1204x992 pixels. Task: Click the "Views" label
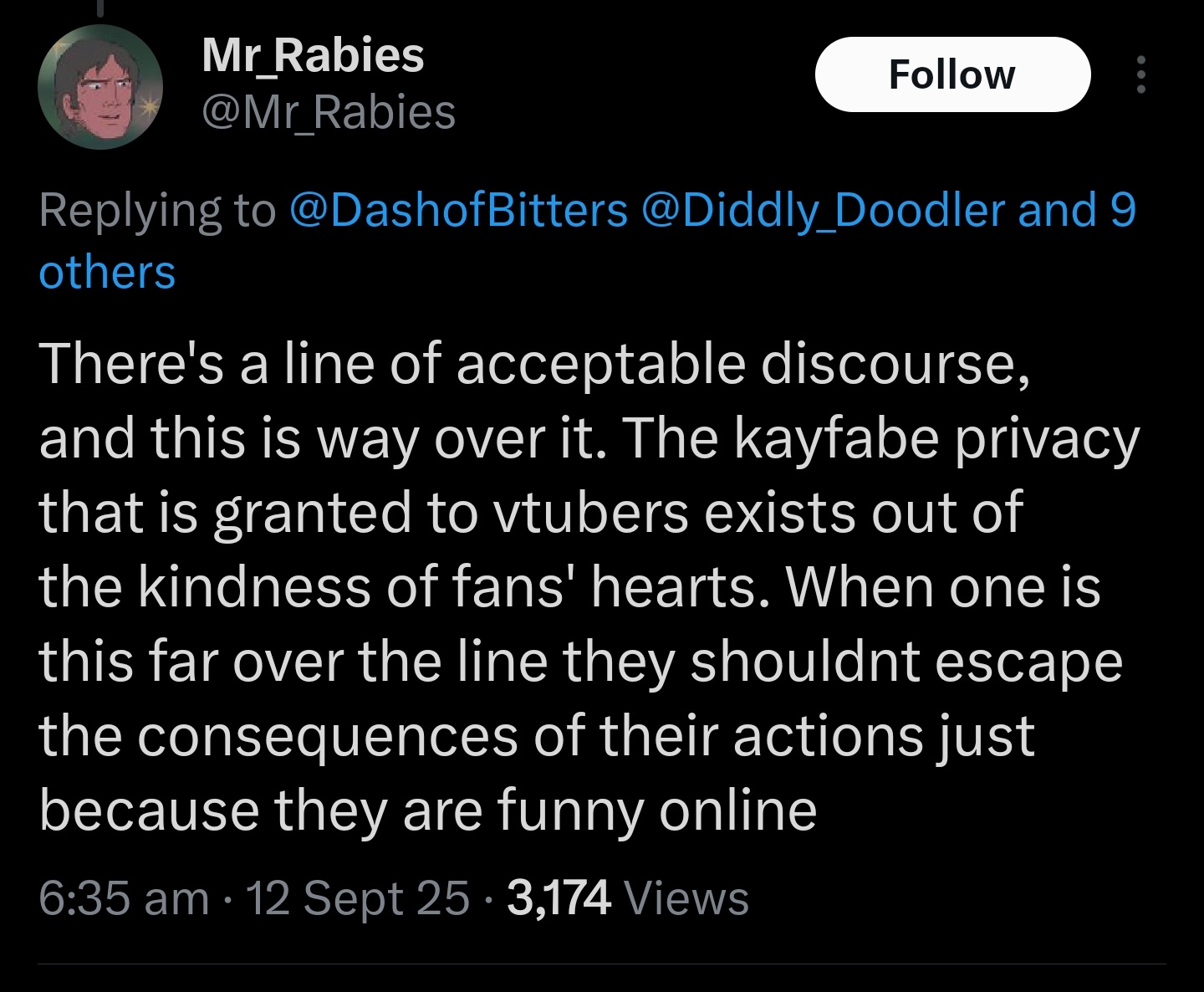point(686,898)
